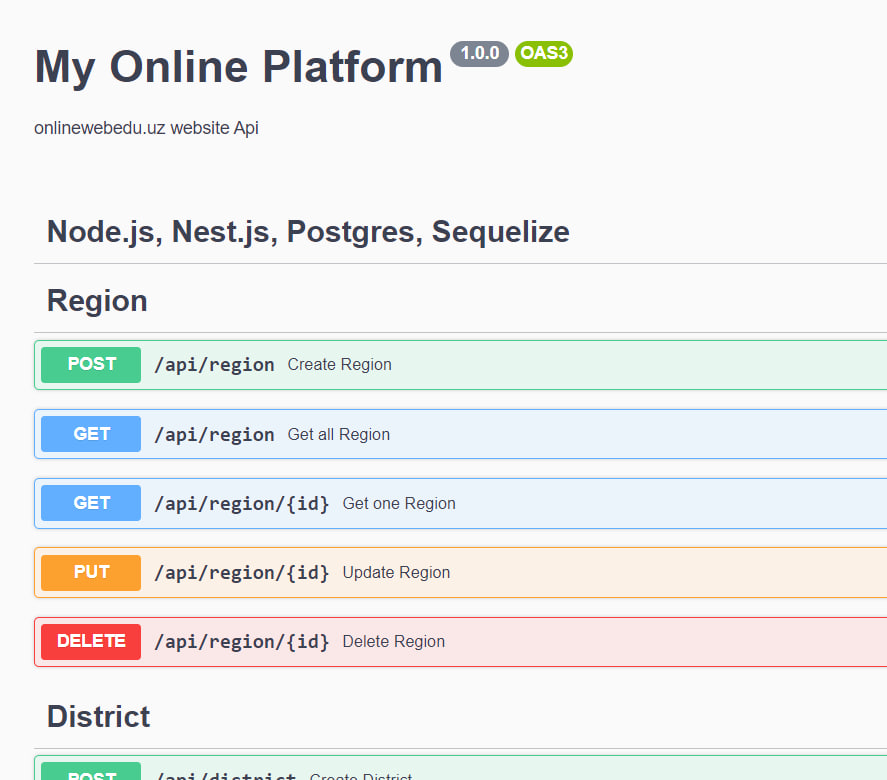This screenshot has height=780, width=887.
Task: Click the red DELETE method badge
Action: tap(91, 641)
